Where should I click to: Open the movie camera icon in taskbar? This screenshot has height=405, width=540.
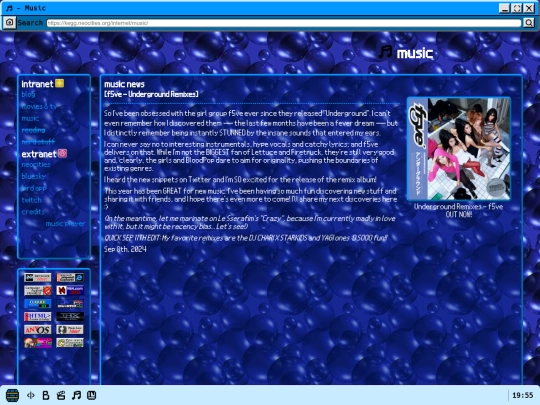click(x=61, y=395)
